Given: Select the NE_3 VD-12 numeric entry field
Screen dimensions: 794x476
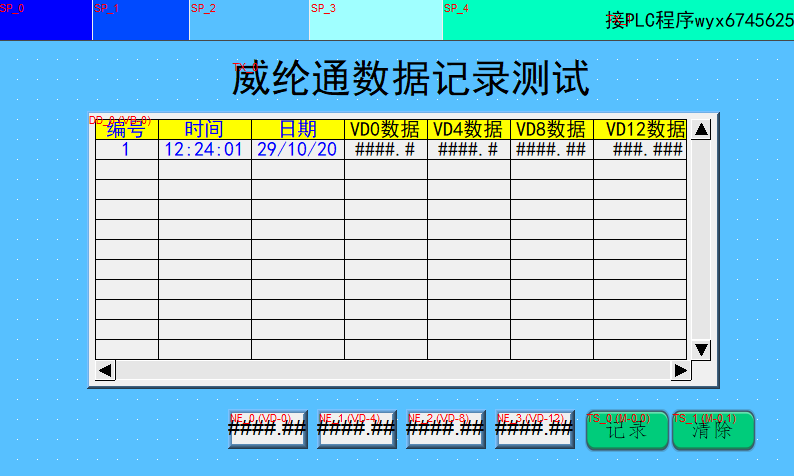Looking at the screenshot, I should click(x=534, y=429).
